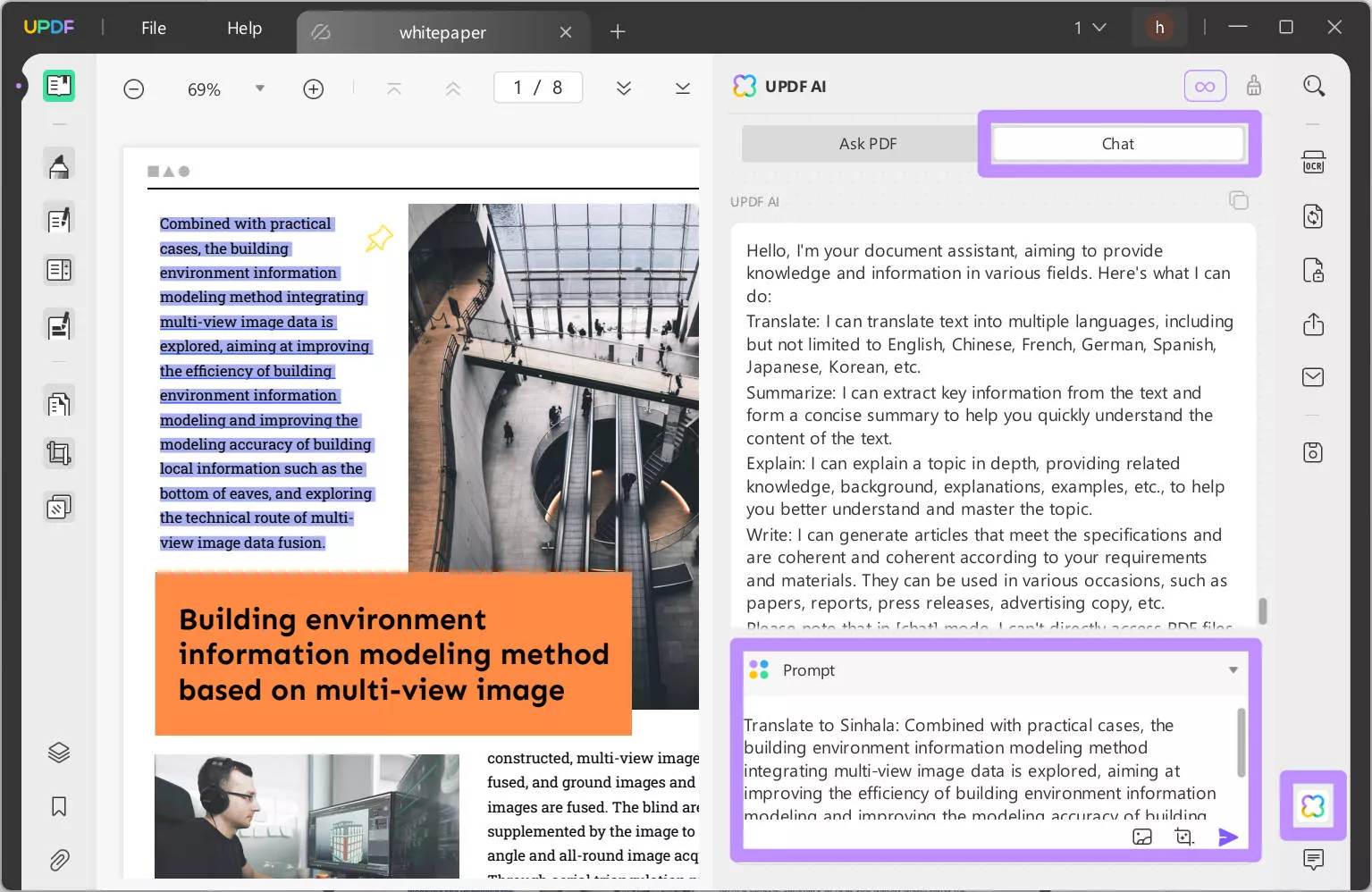The height and width of the screenshot is (892, 1372).
Task: Open the comments panel icon
Action: tap(1313, 860)
